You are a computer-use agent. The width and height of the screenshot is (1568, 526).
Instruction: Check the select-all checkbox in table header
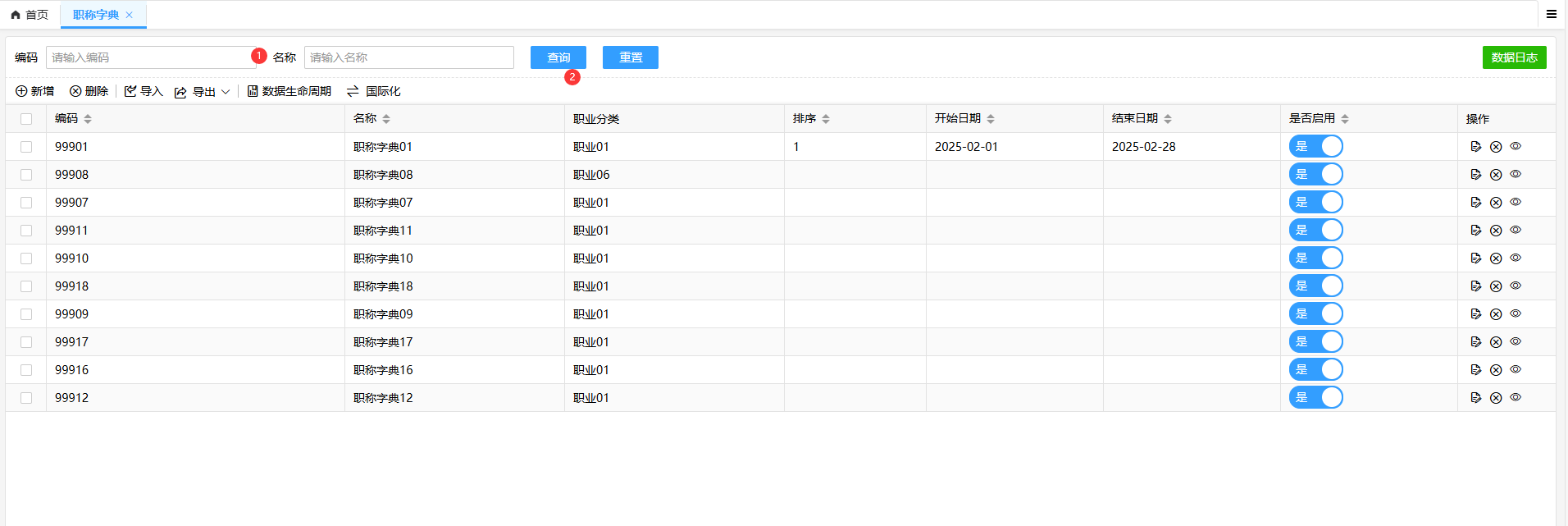coord(26,119)
